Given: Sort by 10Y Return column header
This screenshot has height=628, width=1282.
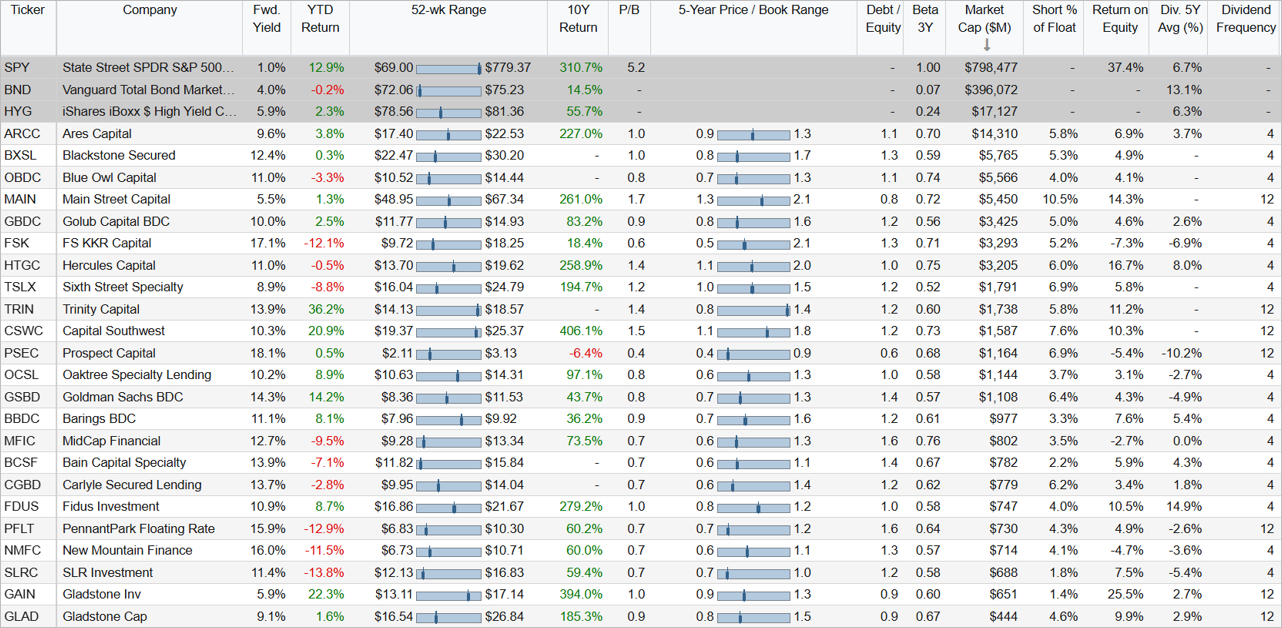Looking at the screenshot, I should coord(578,19).
